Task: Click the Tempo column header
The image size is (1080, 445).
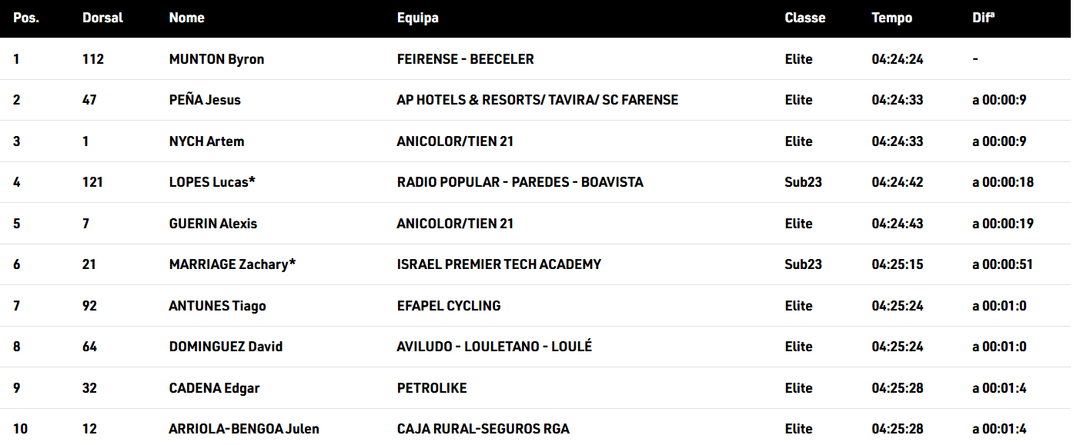Action: (891, 18)
